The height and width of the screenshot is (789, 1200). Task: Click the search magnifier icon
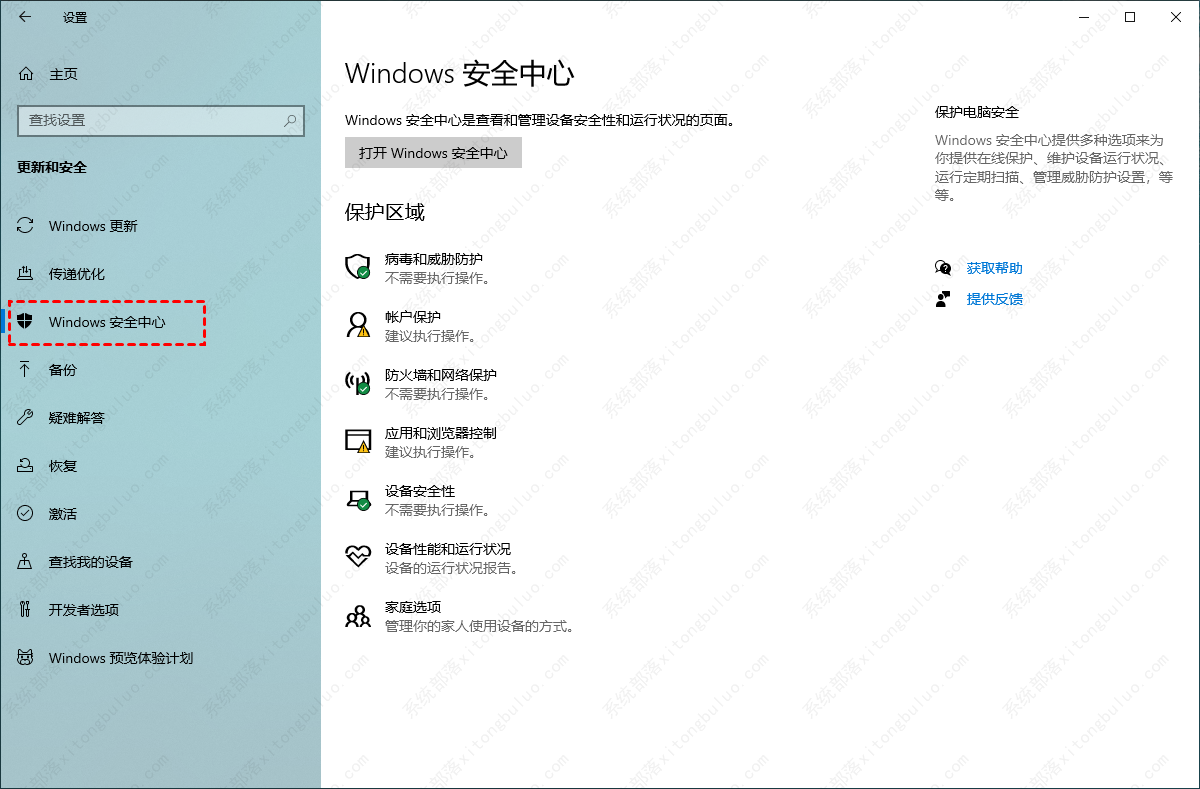coord(290,120)
